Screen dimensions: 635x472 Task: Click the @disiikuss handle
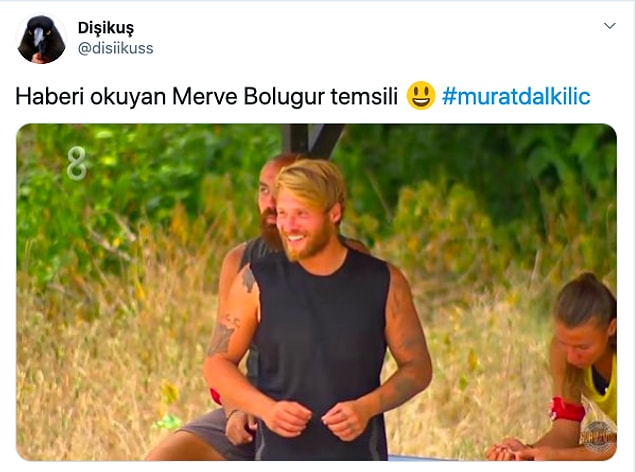(x=115, y=49)
